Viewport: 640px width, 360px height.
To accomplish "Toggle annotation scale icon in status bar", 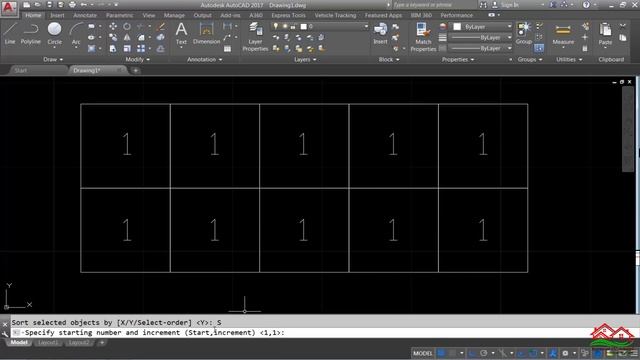I will click(x=553, y=353).
